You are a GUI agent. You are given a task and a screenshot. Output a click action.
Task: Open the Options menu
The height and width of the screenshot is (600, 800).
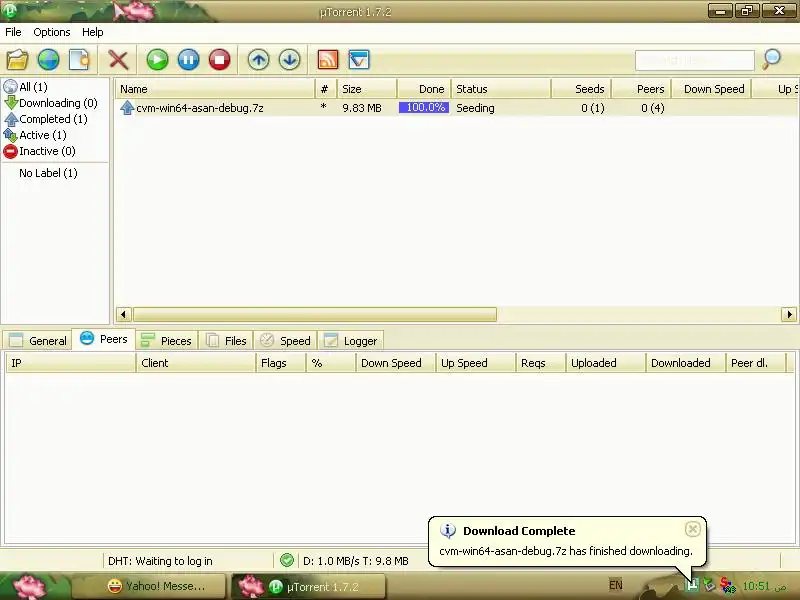tap(52, 32)
